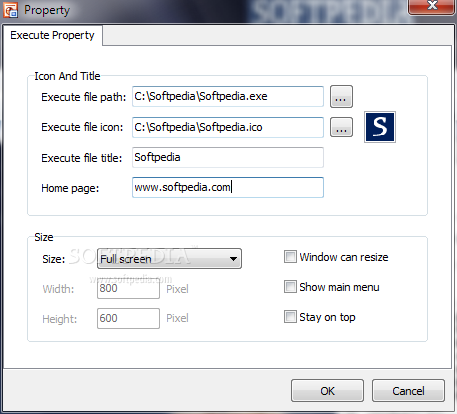457x414 pixels.
Task: Tick the Show main menu checkbox
Action: (x=290, y=287)
